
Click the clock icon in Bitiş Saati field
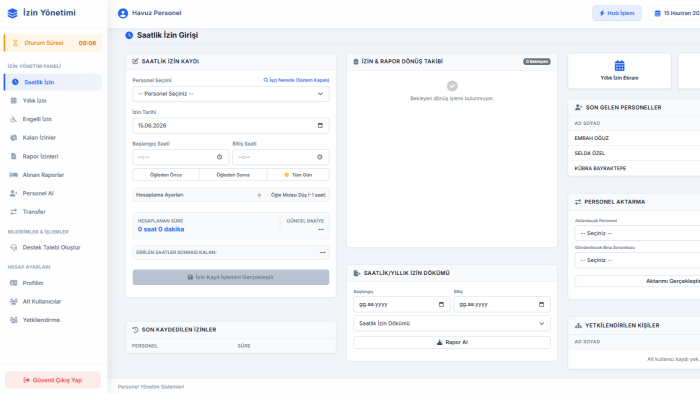coord(320,157)
